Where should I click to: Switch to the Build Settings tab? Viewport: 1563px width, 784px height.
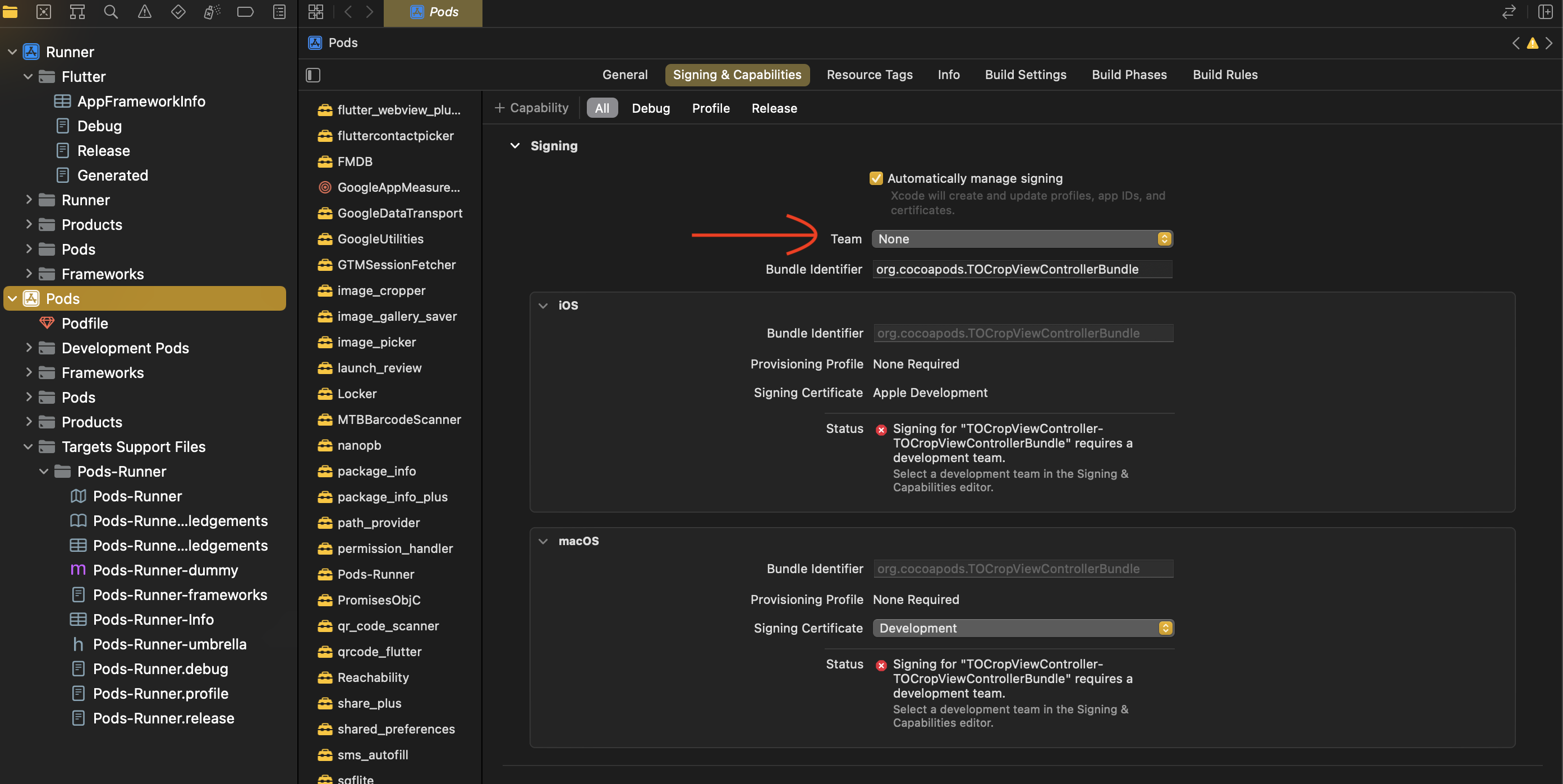pyautogui.click(x=1026, y=75)
